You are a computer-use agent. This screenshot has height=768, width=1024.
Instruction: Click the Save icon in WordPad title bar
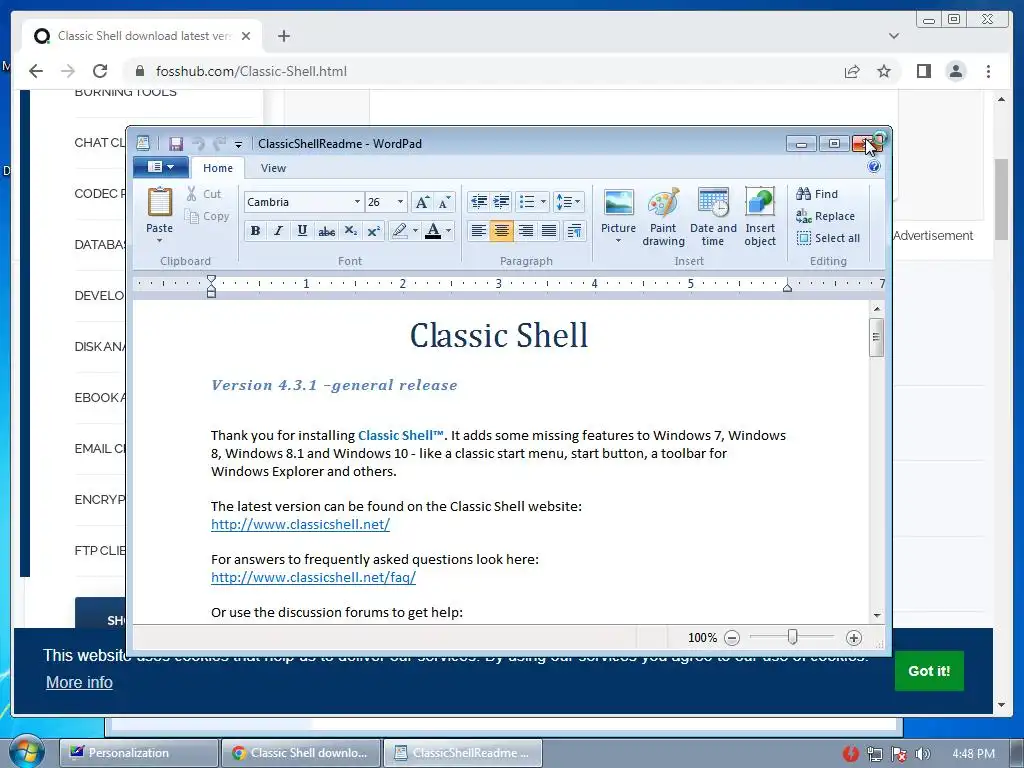176,144
